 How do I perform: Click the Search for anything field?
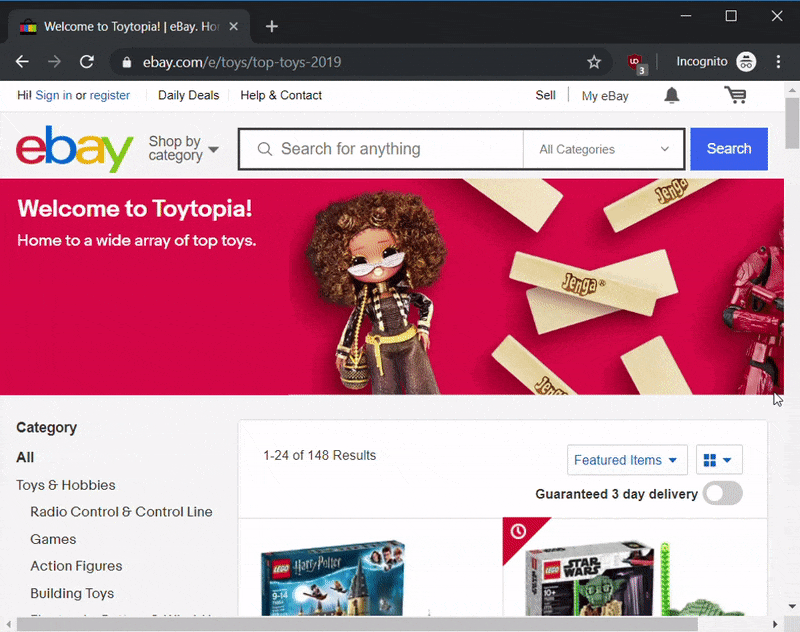click(x=390, y=149)
